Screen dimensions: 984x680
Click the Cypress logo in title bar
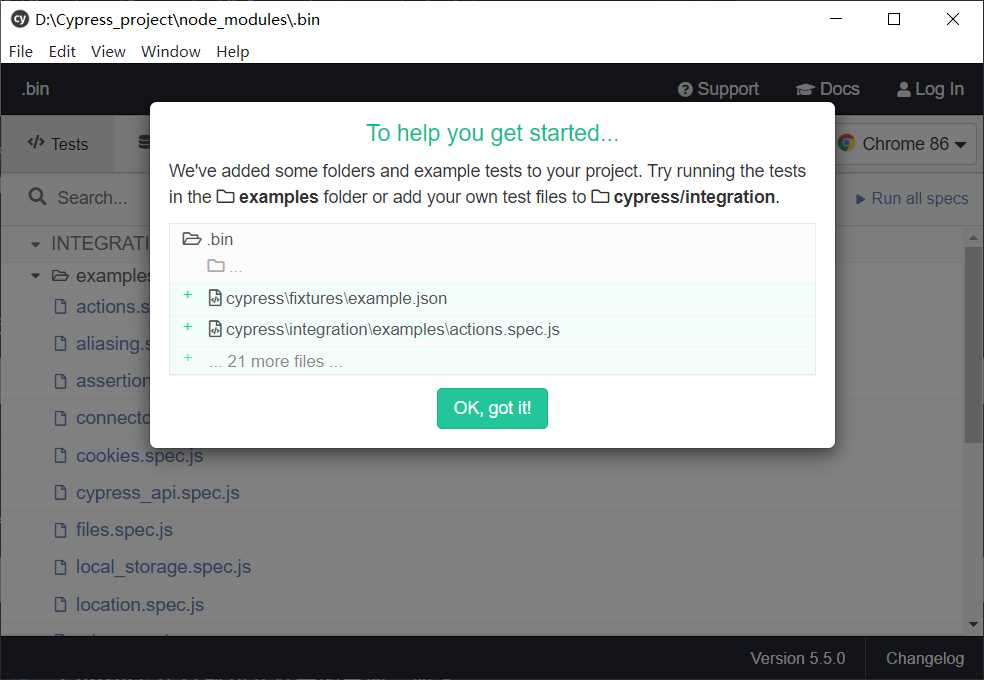(x=19, y=19)
